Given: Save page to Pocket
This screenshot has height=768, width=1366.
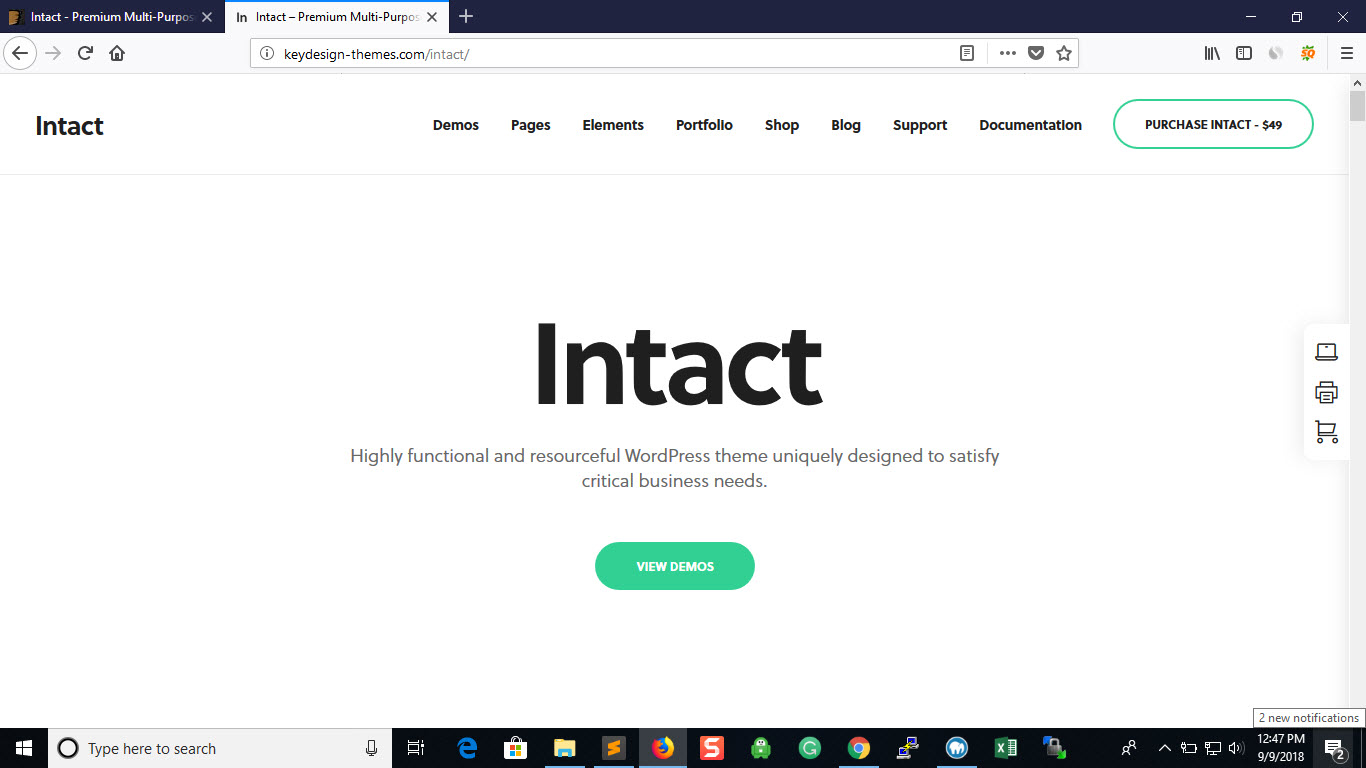Looking at the screenshot, I should pos(1036,54).
